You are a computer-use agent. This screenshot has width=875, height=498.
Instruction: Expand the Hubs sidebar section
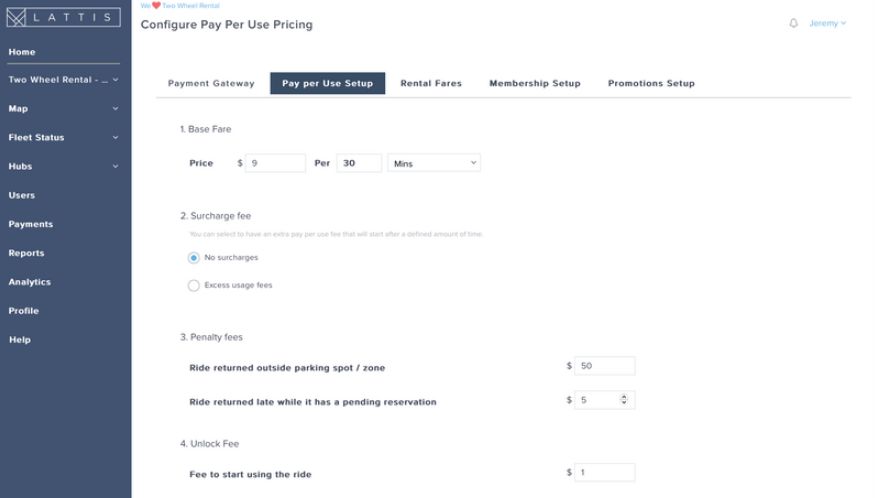[x=64, y=166]
